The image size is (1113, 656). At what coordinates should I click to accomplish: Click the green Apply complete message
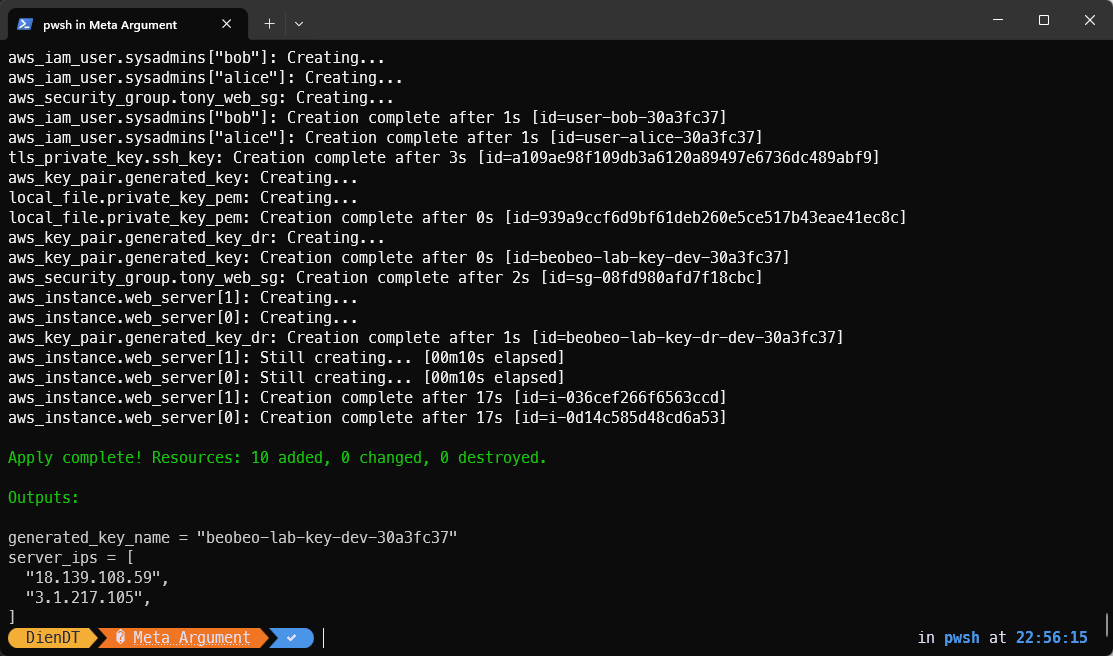coord(277,457)
